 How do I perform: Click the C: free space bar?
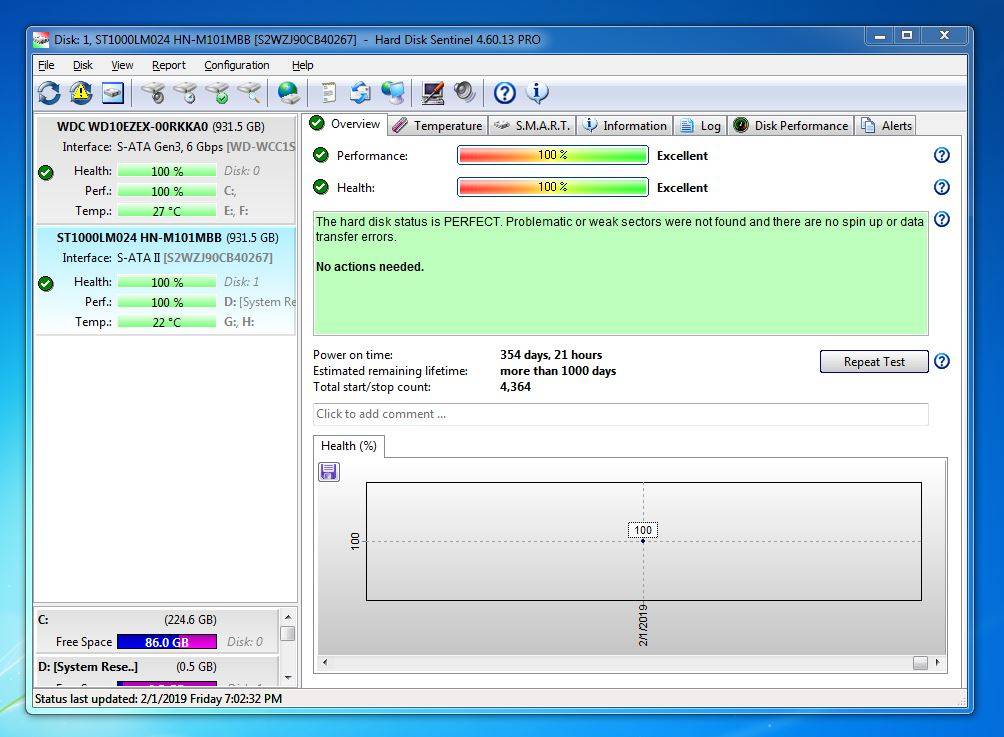point(166,642)
